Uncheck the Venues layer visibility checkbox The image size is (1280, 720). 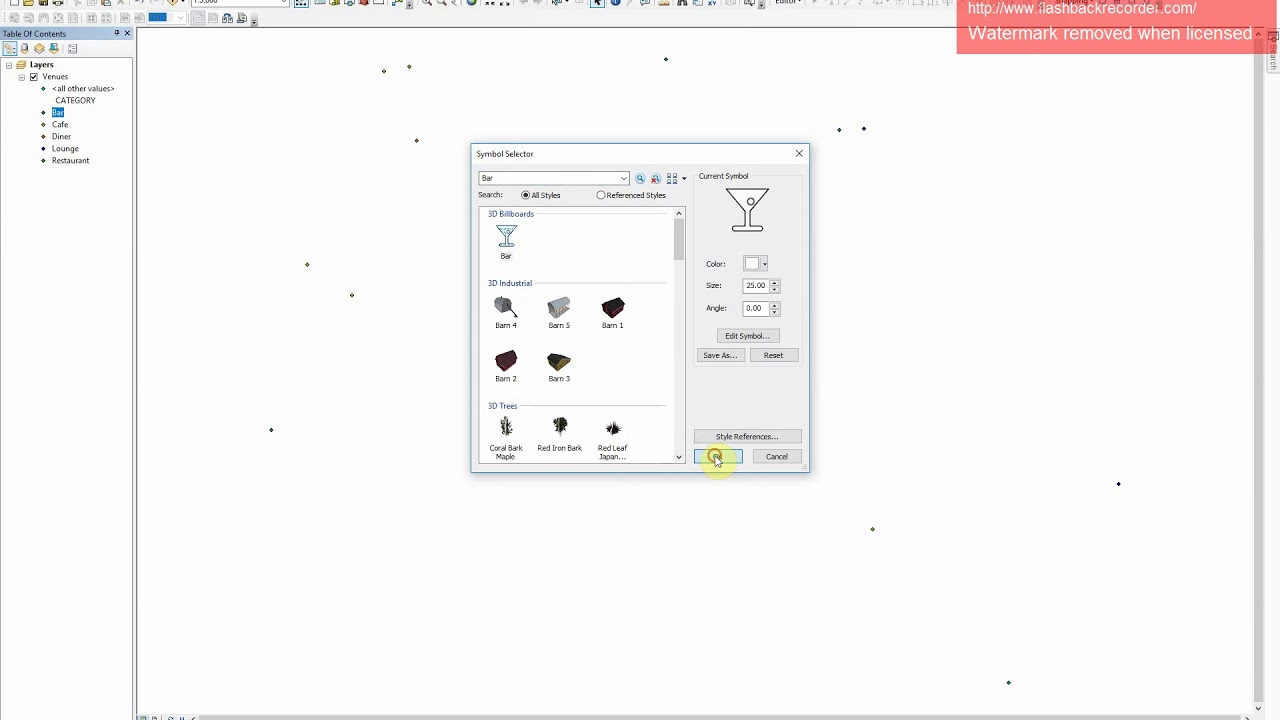(x=34, y=77)
